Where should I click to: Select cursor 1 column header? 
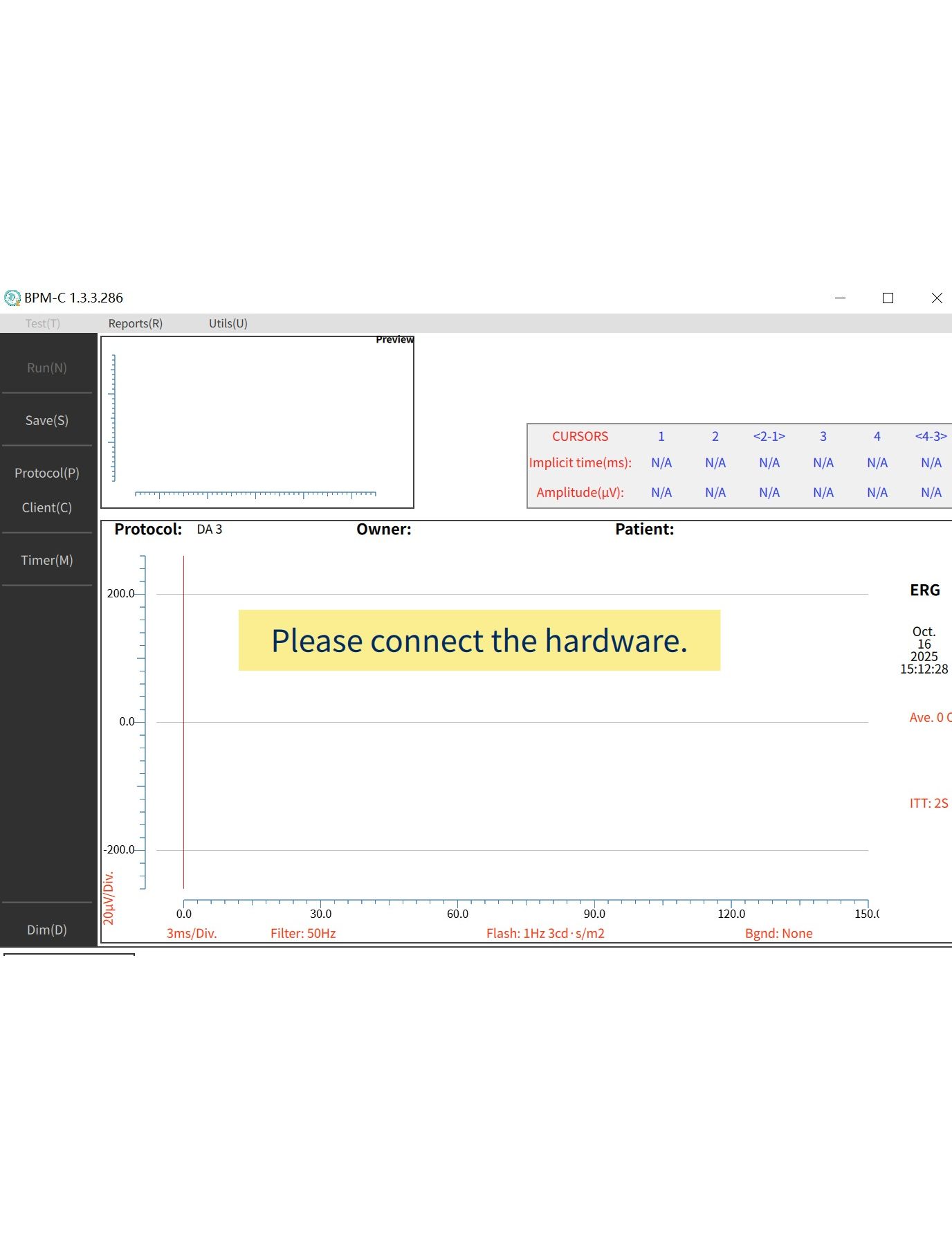(x=661, y=436)
